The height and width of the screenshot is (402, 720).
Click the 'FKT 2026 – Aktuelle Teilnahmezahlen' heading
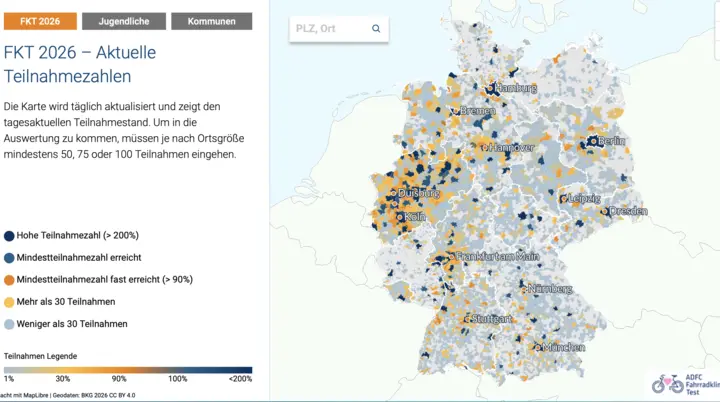[x=80, y=64]
